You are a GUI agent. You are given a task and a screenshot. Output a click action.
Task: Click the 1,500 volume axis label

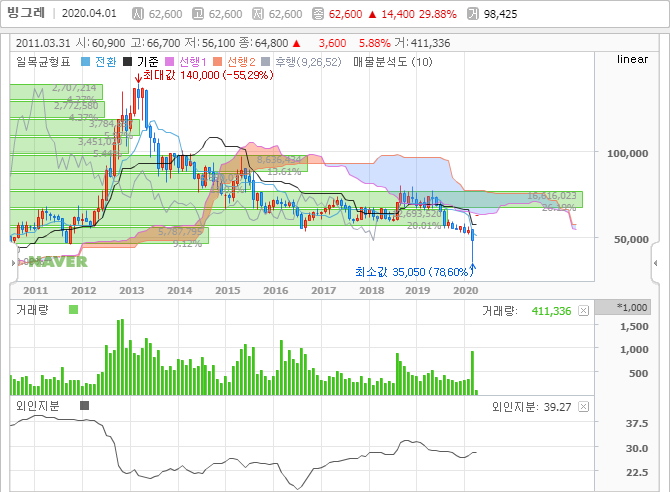click(x=634, y=327)
